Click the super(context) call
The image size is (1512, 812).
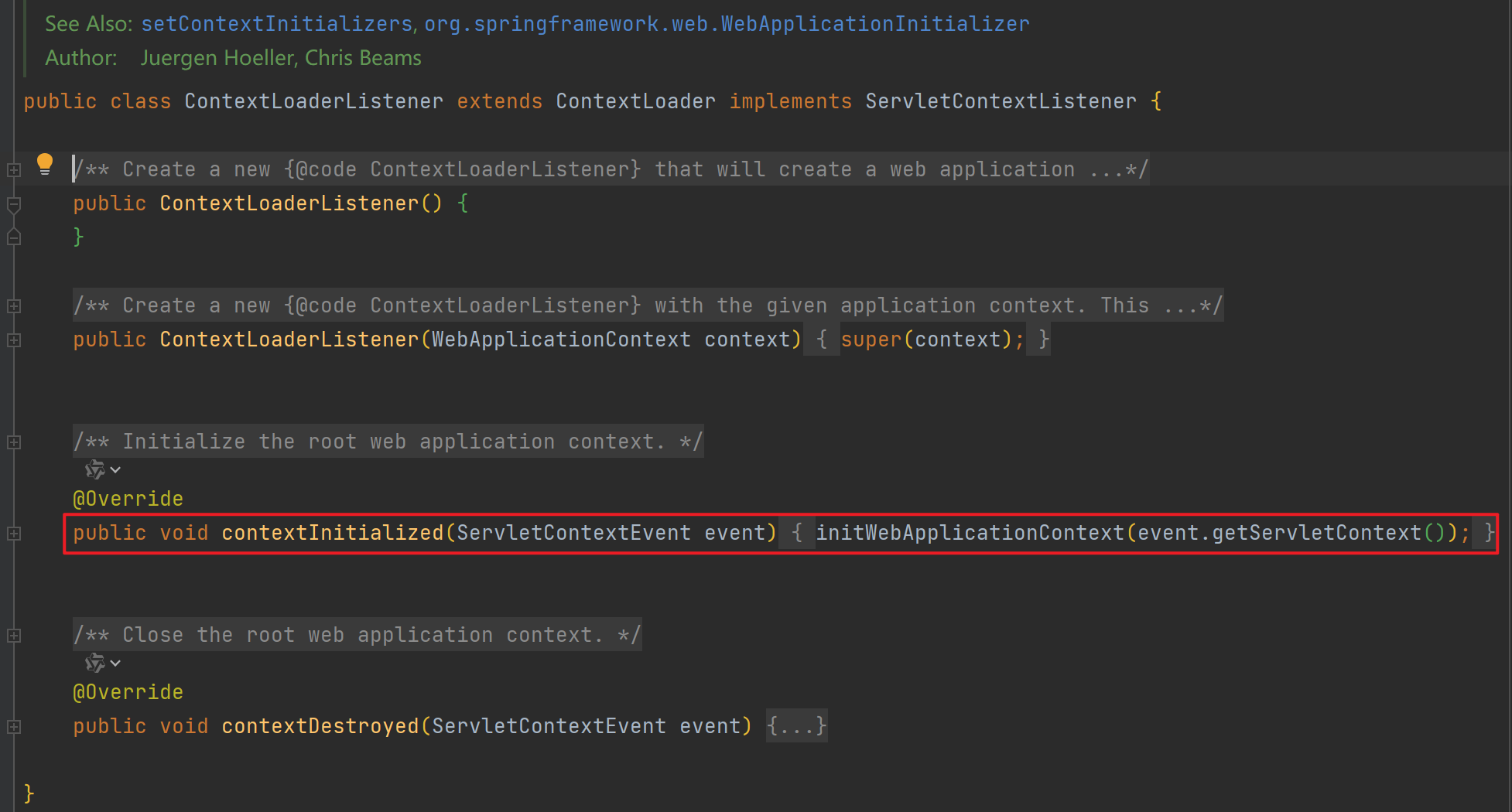click(926, 339)
